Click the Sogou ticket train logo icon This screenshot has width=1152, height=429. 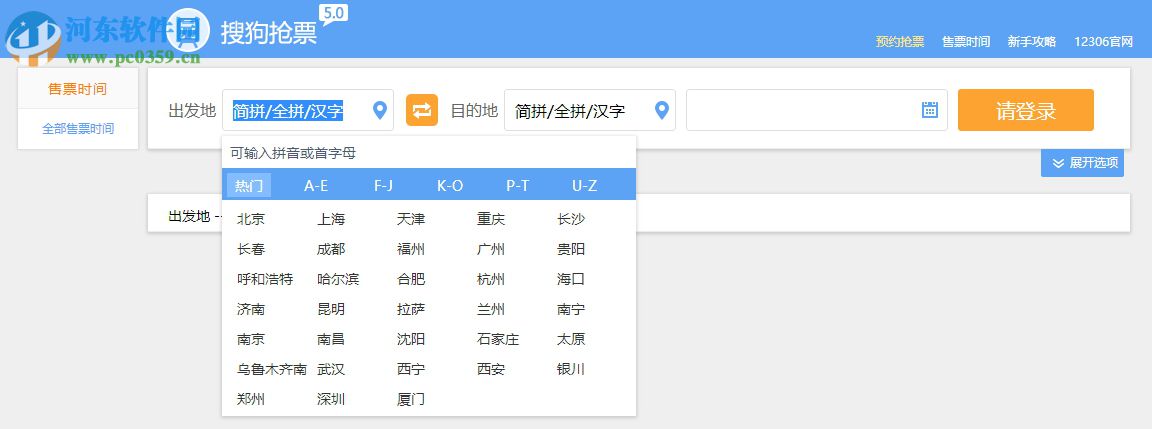187,31
